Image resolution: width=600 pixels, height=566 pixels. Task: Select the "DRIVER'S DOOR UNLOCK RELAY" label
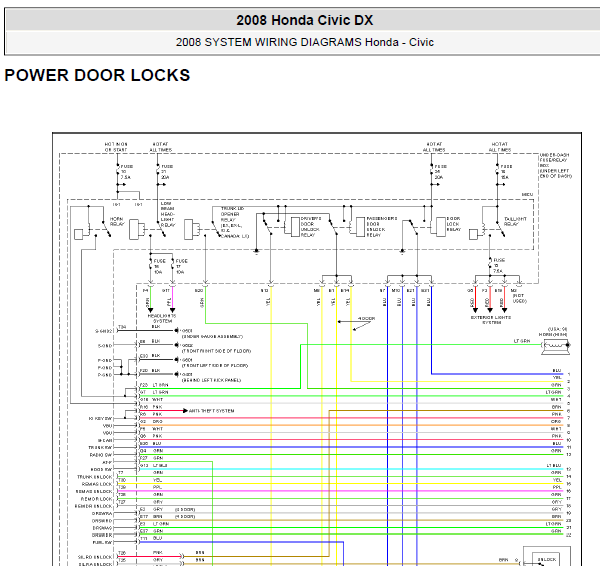(x=310, y=227)
